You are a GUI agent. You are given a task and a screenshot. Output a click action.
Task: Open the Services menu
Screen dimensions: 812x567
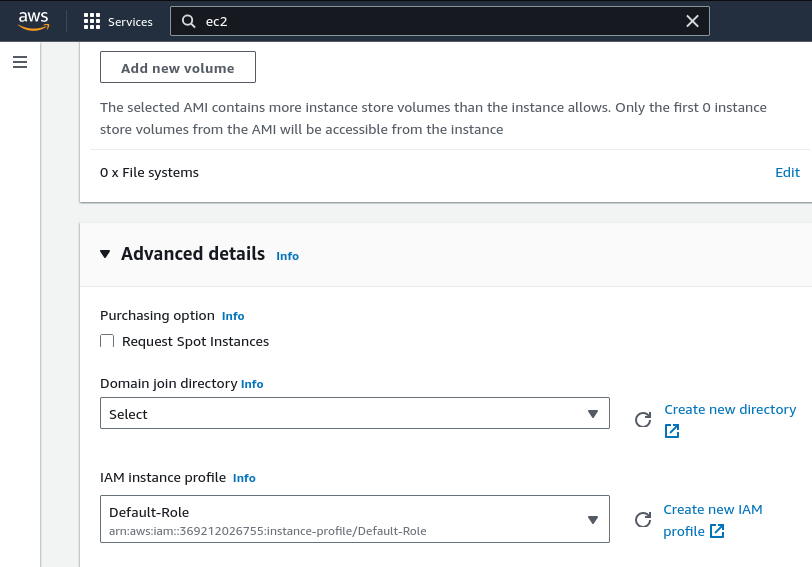(130, 22)
